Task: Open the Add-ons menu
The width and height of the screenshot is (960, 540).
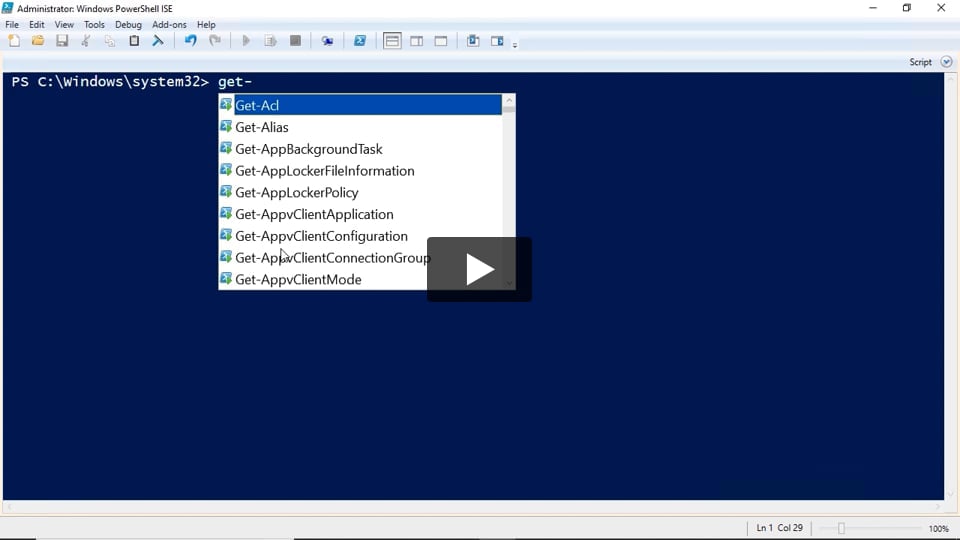Action: click(x=169, y=25)
